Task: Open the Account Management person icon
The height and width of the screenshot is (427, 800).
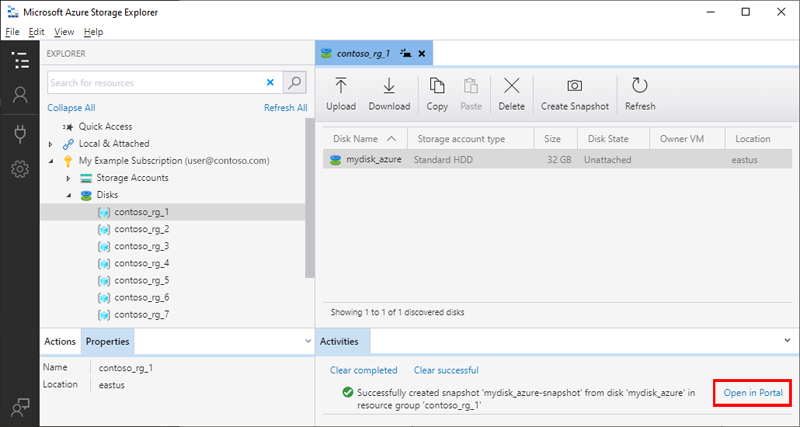Action: point(19,96)
